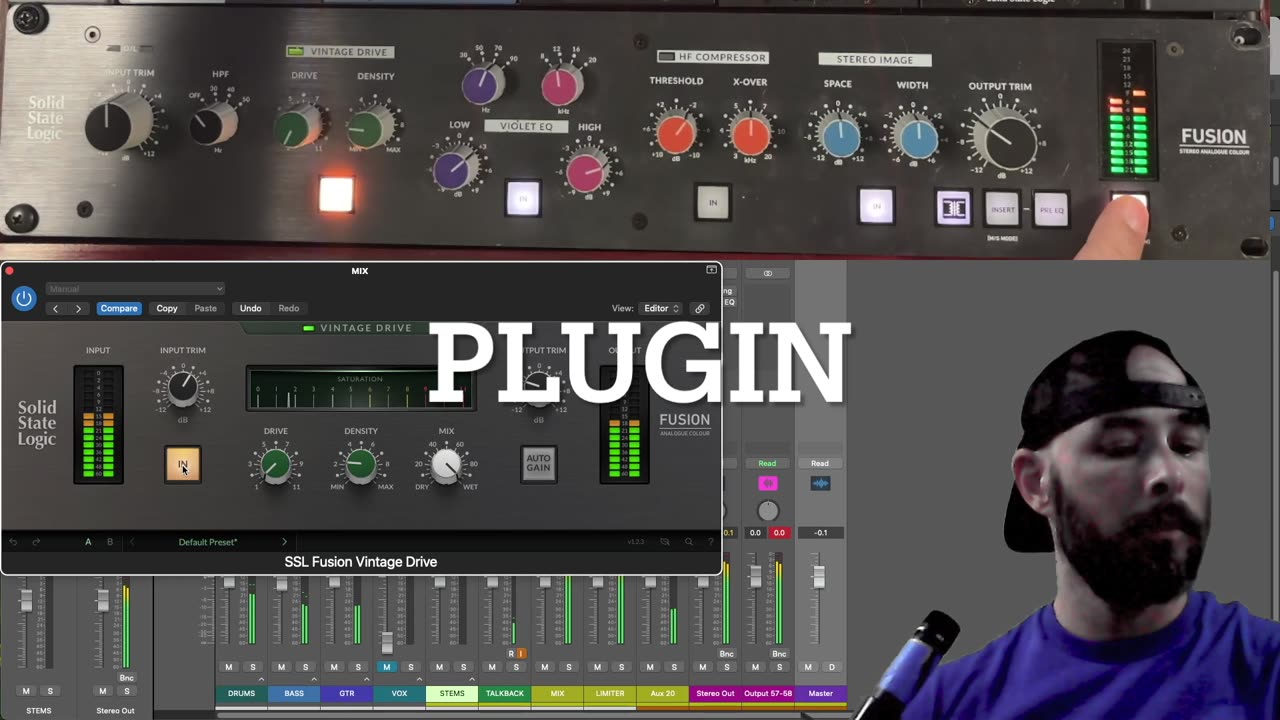Viewport: 1280px width, 720px height.
Task: Solo the MIX channel
Action: [x=569, y=667]
